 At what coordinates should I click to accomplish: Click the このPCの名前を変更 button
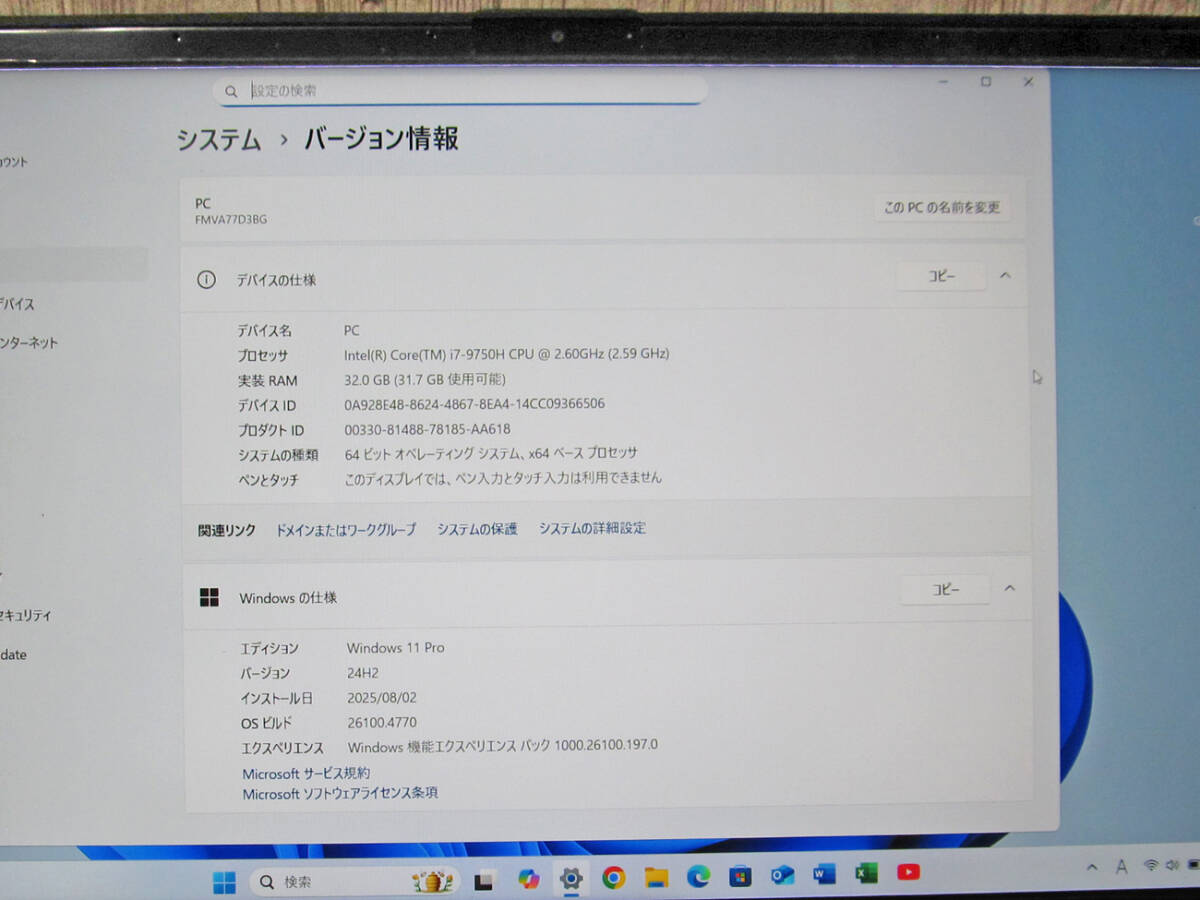pos(941,207)
